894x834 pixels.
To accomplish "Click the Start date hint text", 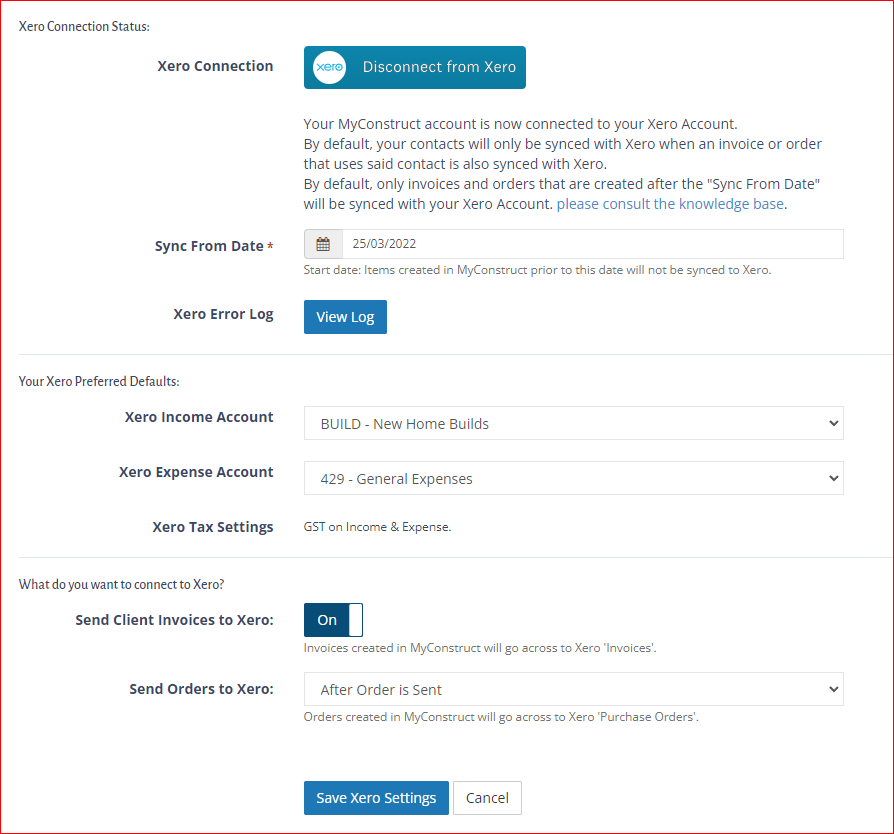I will click(537, 270).
